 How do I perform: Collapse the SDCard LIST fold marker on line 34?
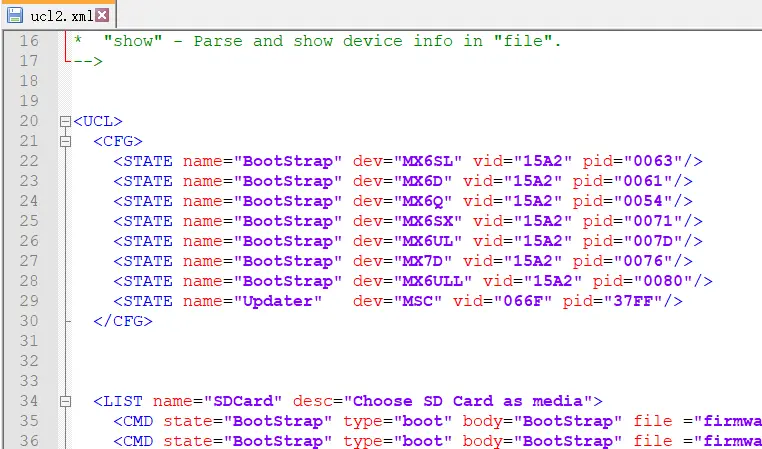tap(65, 401)
